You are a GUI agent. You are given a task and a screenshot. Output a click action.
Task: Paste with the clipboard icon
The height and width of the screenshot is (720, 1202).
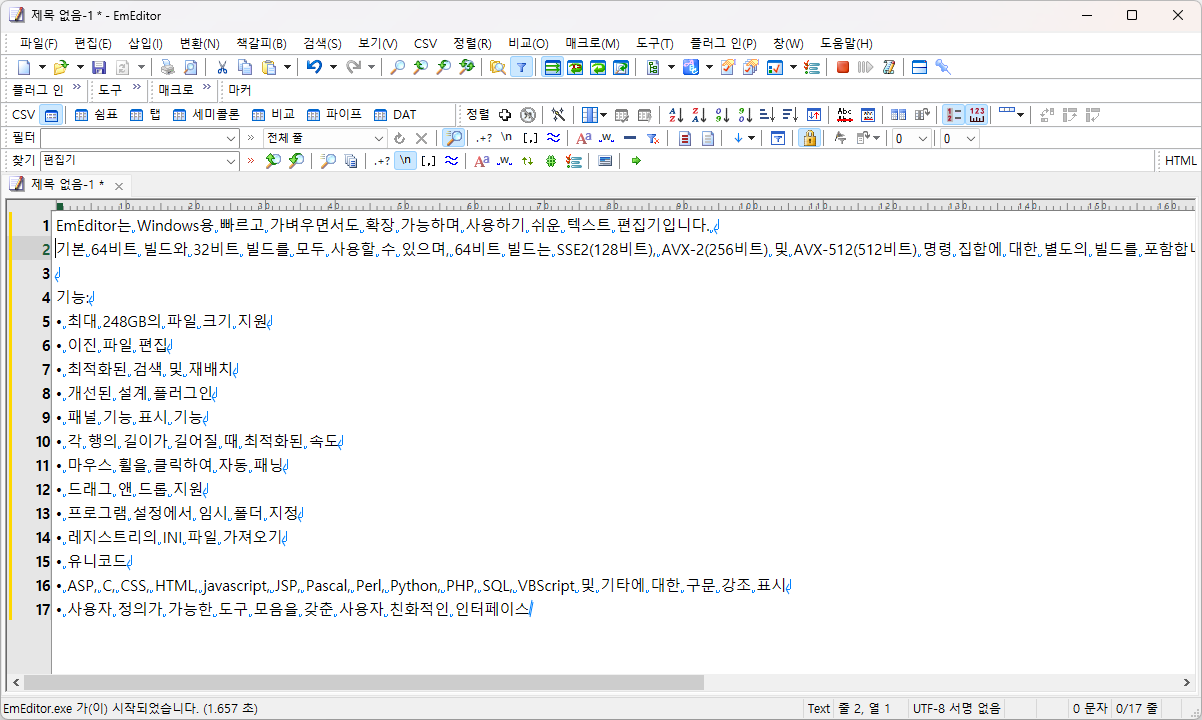(268, 67)
